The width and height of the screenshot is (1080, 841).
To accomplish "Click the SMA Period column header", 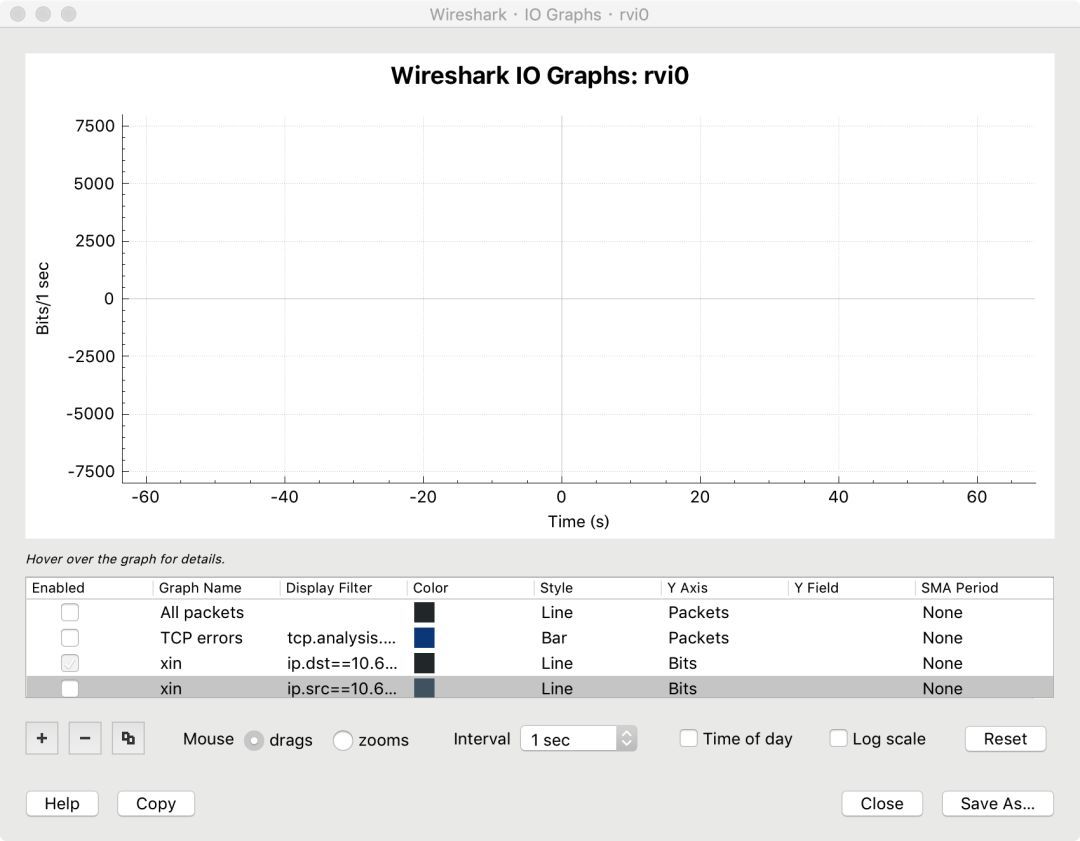I will [959, 588].
